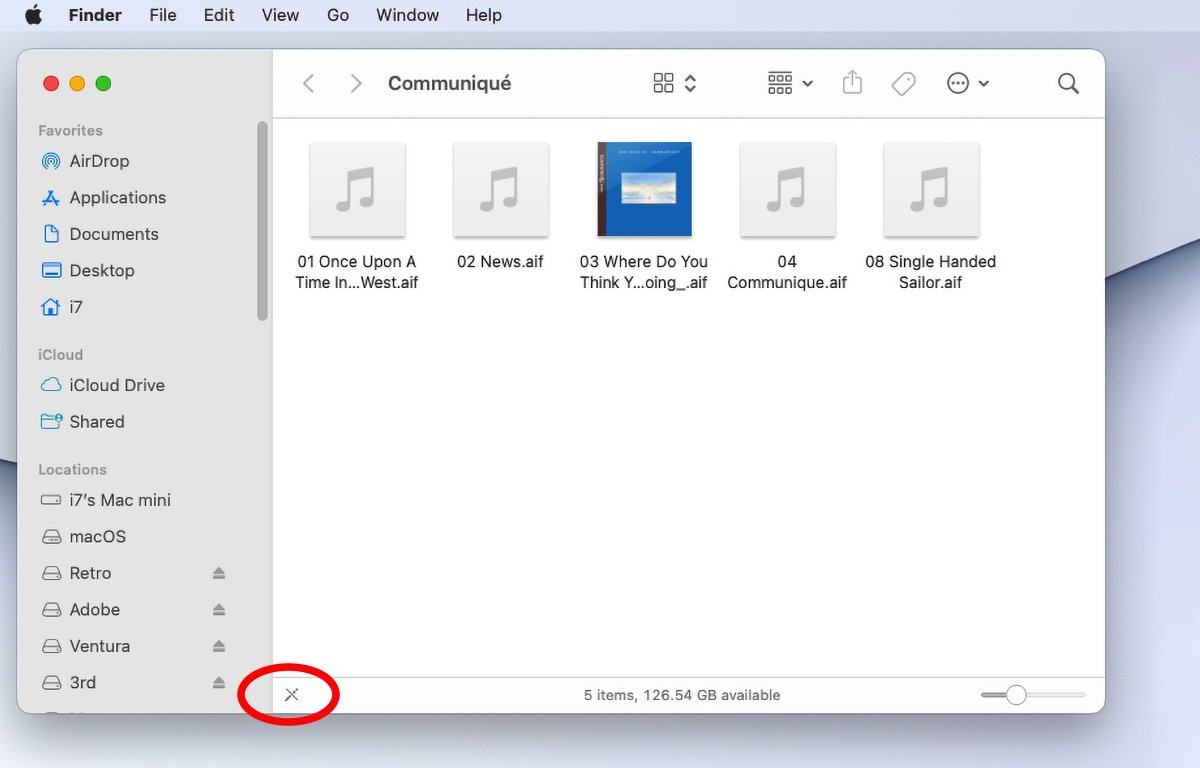Eject the Adobe drive
Viewport: 1200px width, 768px height.
pos(219,610)
